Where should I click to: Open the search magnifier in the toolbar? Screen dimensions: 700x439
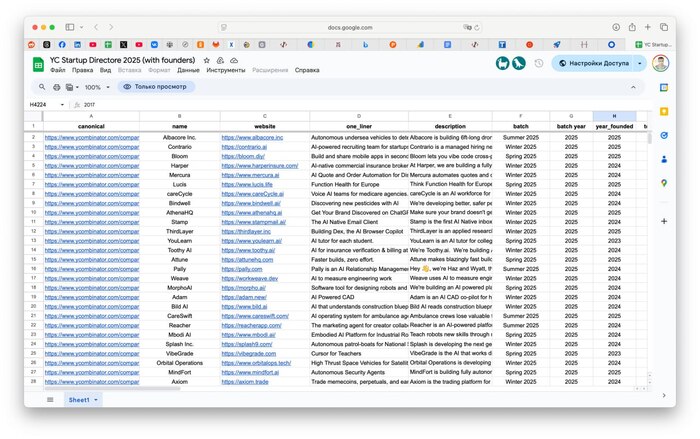(42, 87)
